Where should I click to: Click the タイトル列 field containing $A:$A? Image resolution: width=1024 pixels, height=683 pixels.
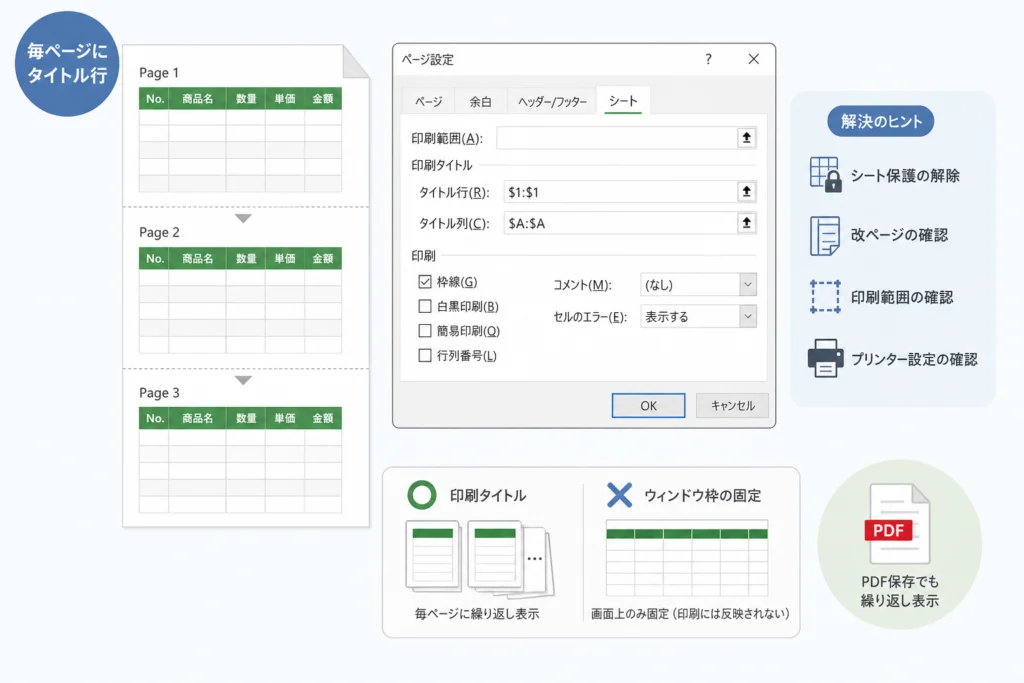click(x=620, y=223)
